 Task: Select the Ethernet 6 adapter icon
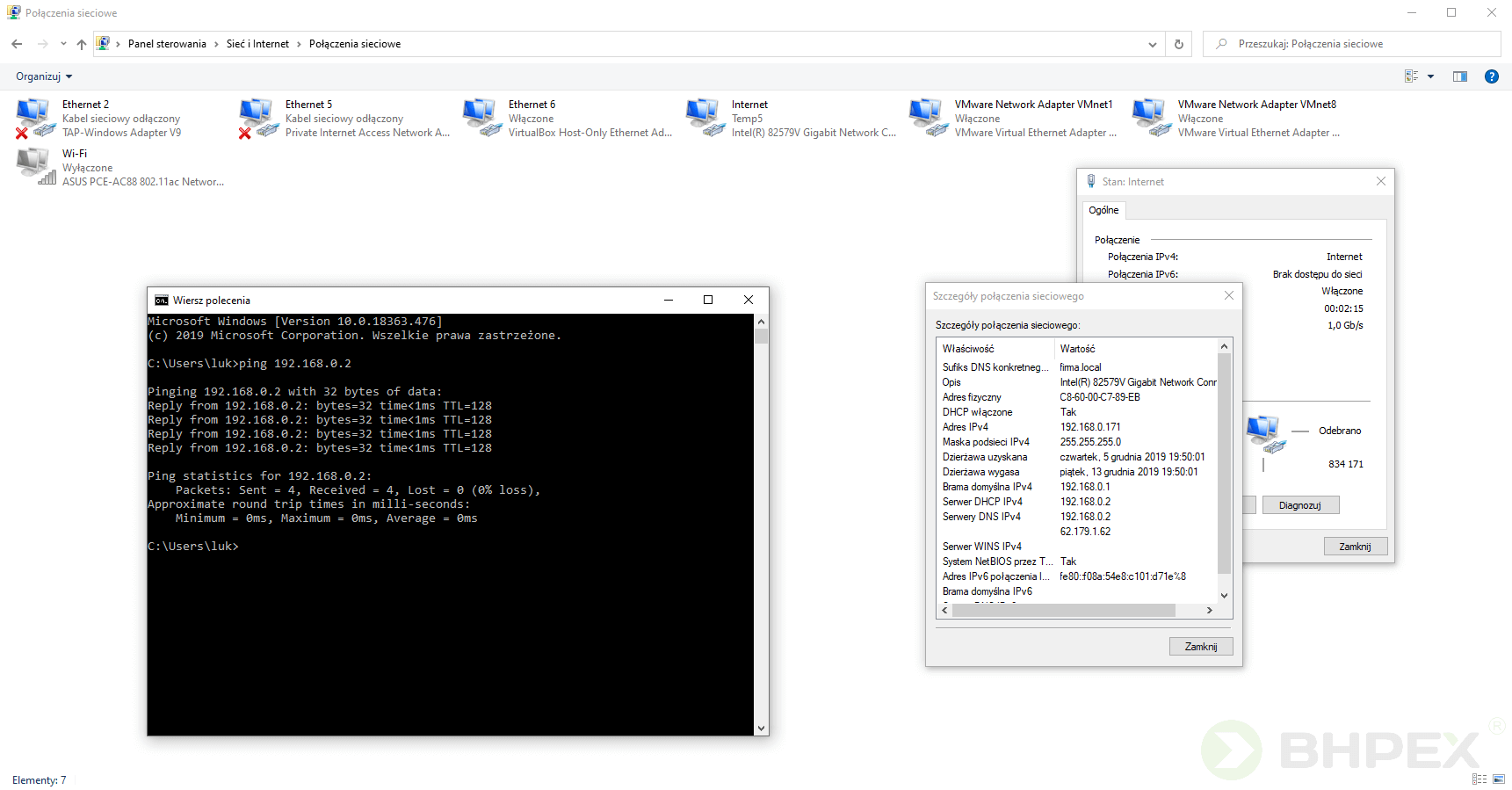coord(481,118)
